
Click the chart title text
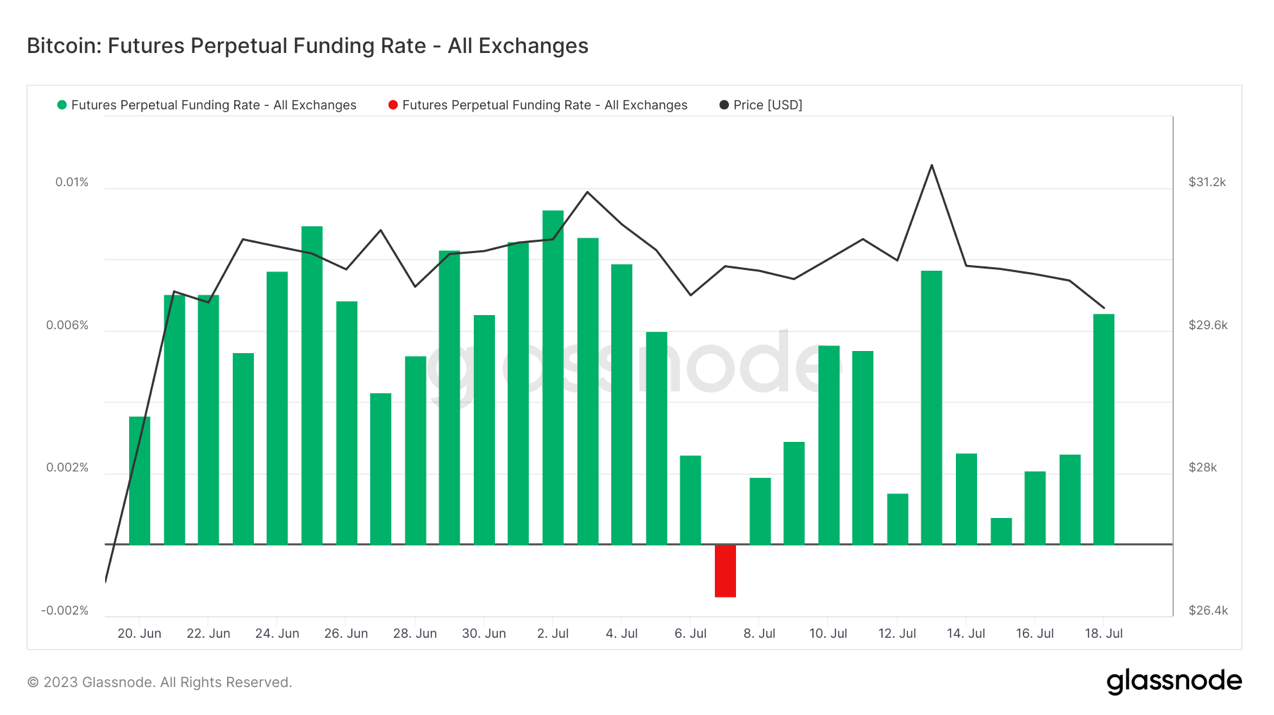click(x=307, y=46)
